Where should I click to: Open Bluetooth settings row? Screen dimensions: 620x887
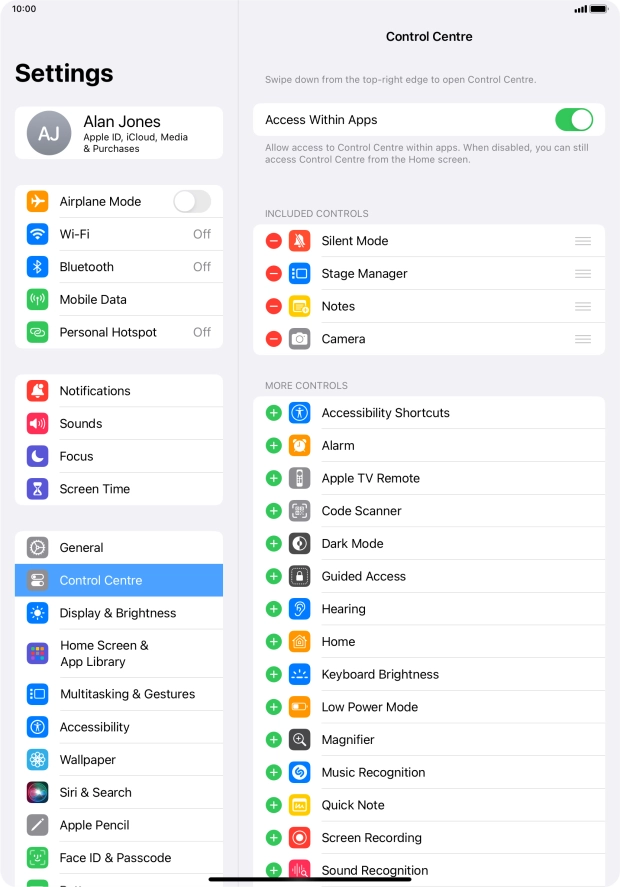tap(119, 267)
